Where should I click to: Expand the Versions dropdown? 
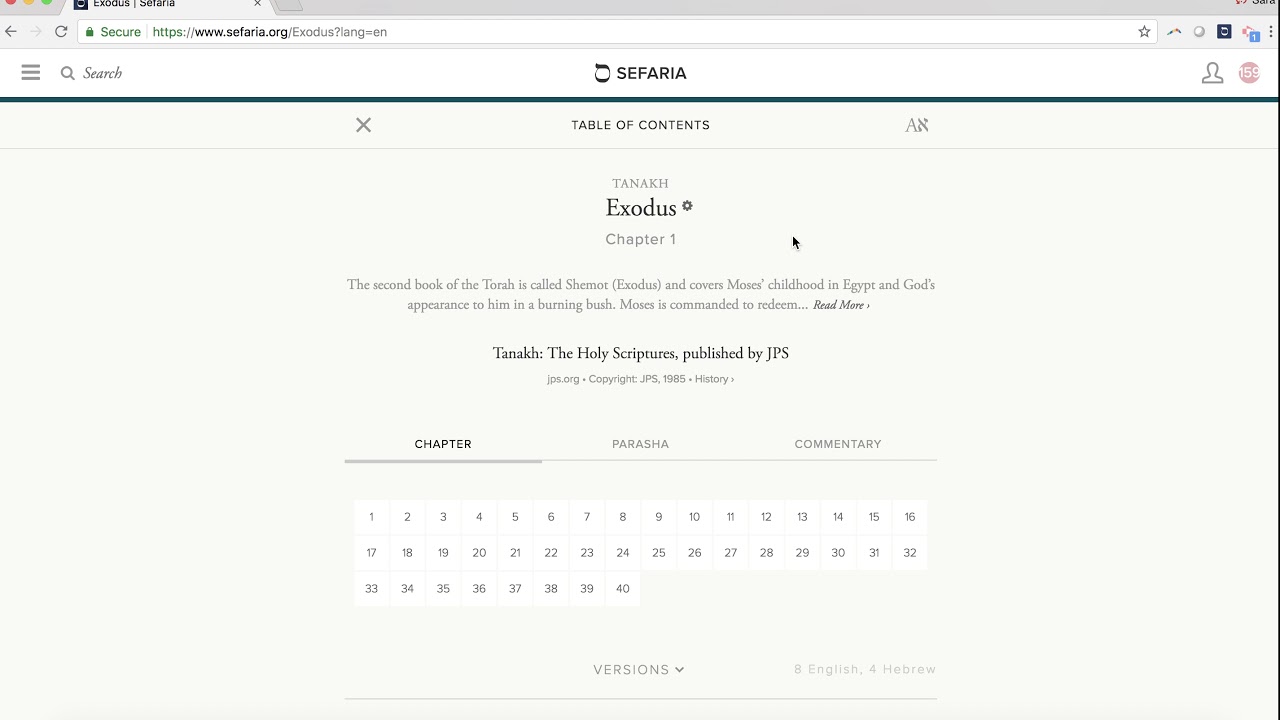click(x=639, y=670)
